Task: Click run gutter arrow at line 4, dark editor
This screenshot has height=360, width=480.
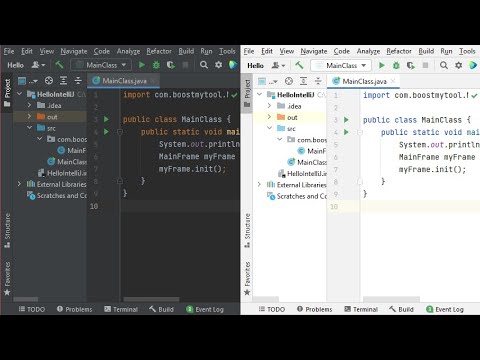Action: (106, 132)
